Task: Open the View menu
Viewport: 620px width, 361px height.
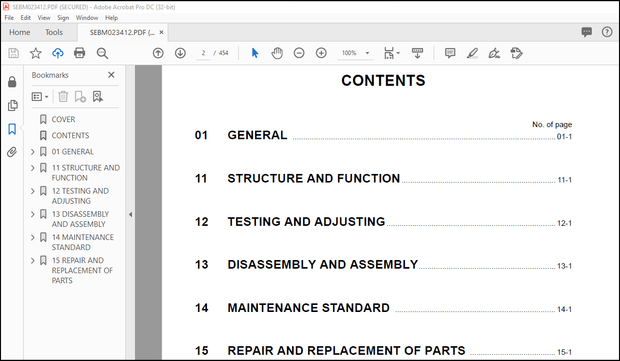Action: click(x=44, y=18)
